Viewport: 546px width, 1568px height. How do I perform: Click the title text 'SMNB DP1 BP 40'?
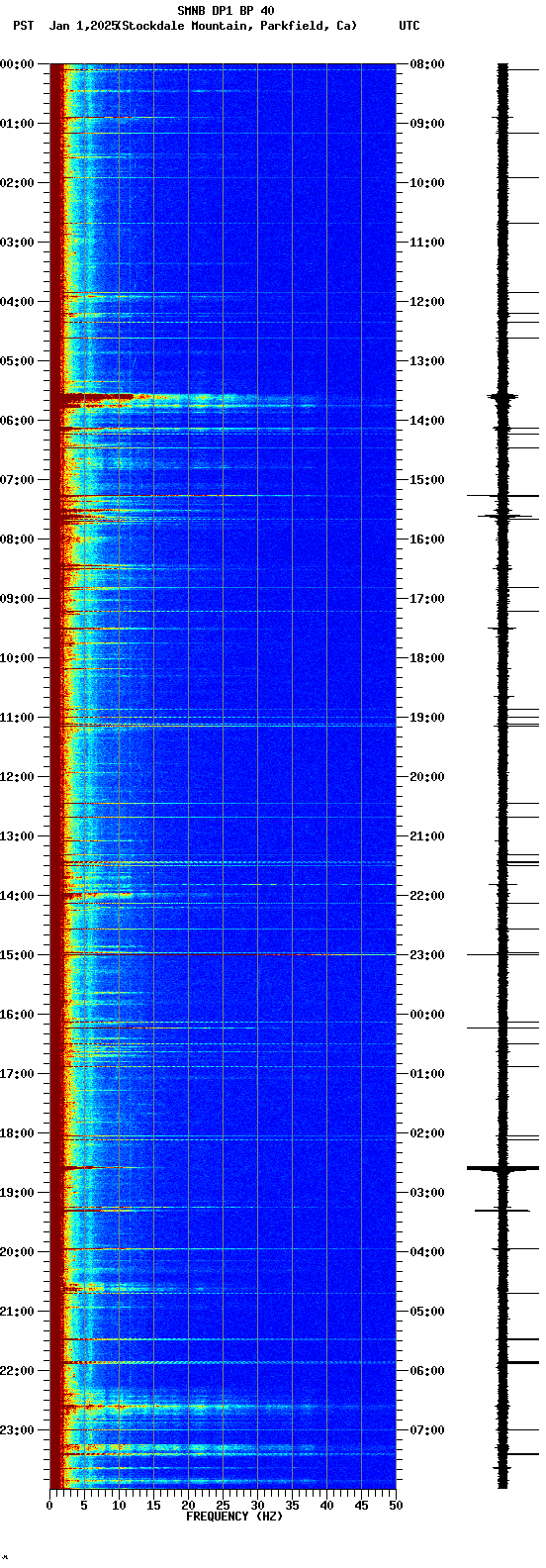[x=226, y=11]
